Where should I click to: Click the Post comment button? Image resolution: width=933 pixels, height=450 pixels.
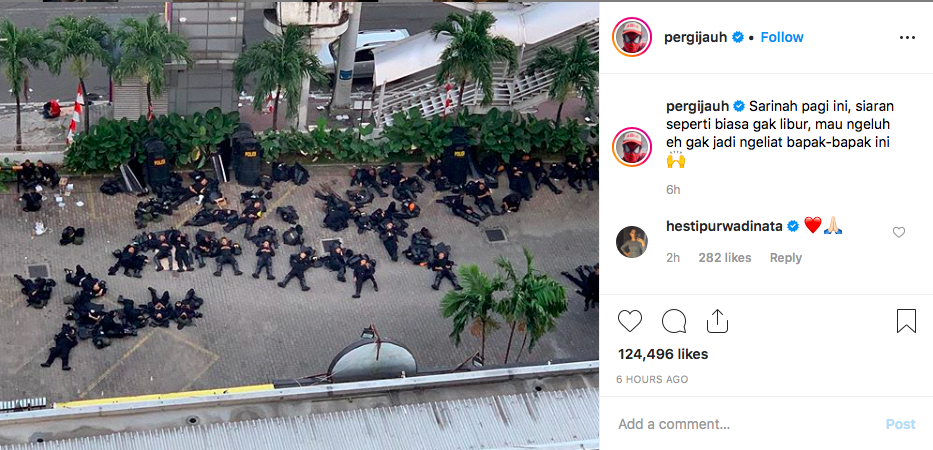[900, 424]
